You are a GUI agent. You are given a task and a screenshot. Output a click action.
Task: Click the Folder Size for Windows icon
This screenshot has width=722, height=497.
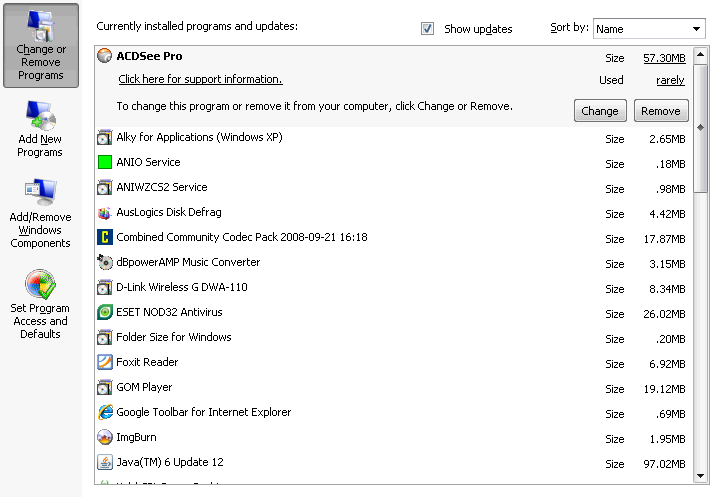pos(105,337)
